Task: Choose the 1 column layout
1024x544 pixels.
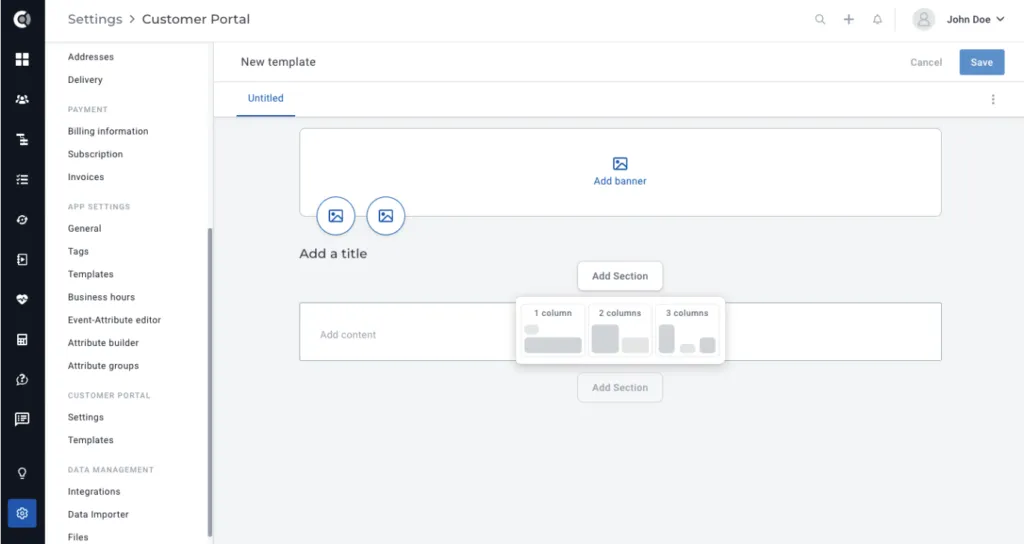Action: pos(552,330)
